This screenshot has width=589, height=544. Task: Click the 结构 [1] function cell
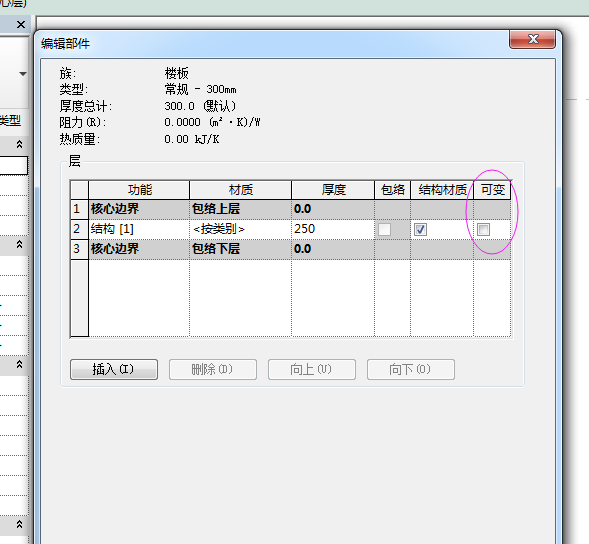pos(139,229)
